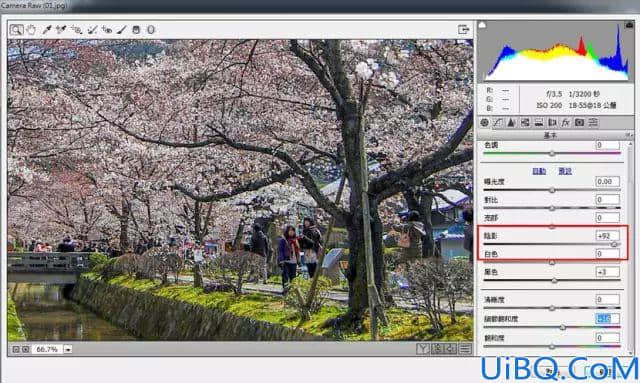Image resolution: width=640 pixels, height=383 pixels.
Task: Pick the White Balance eyedropper tool
Action: click(47, 30)
